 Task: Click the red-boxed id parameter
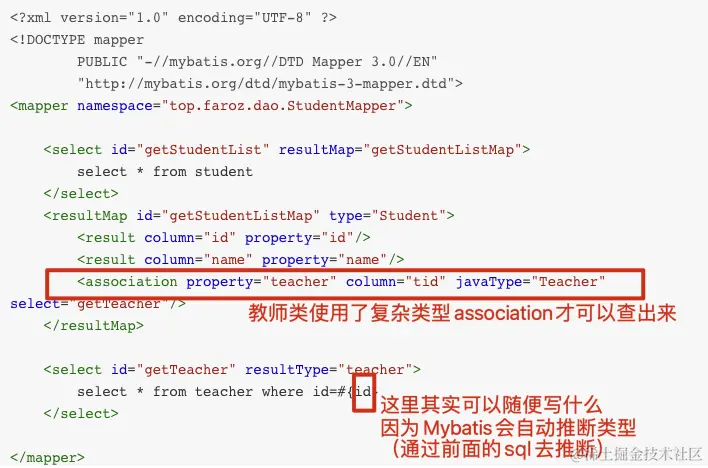(x=364, y=392)
